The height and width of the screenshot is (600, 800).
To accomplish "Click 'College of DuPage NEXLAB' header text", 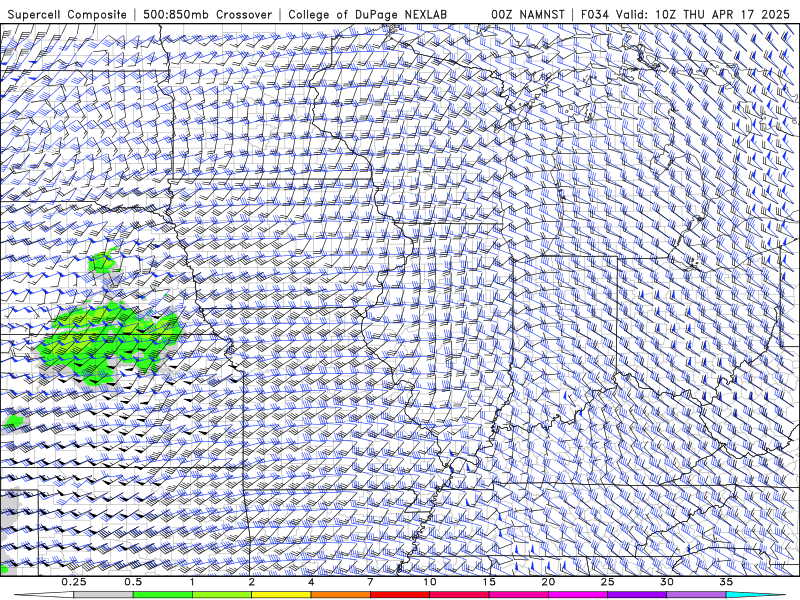I will (367, 15).
